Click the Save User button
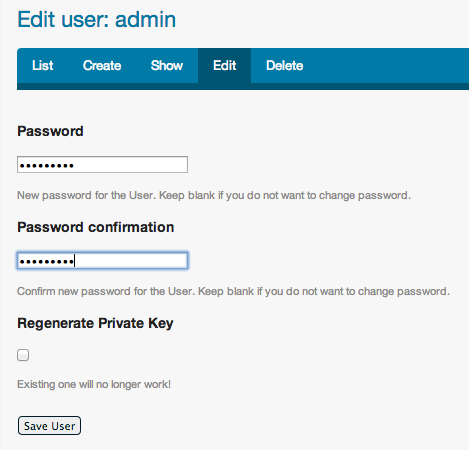 [49, 426]
